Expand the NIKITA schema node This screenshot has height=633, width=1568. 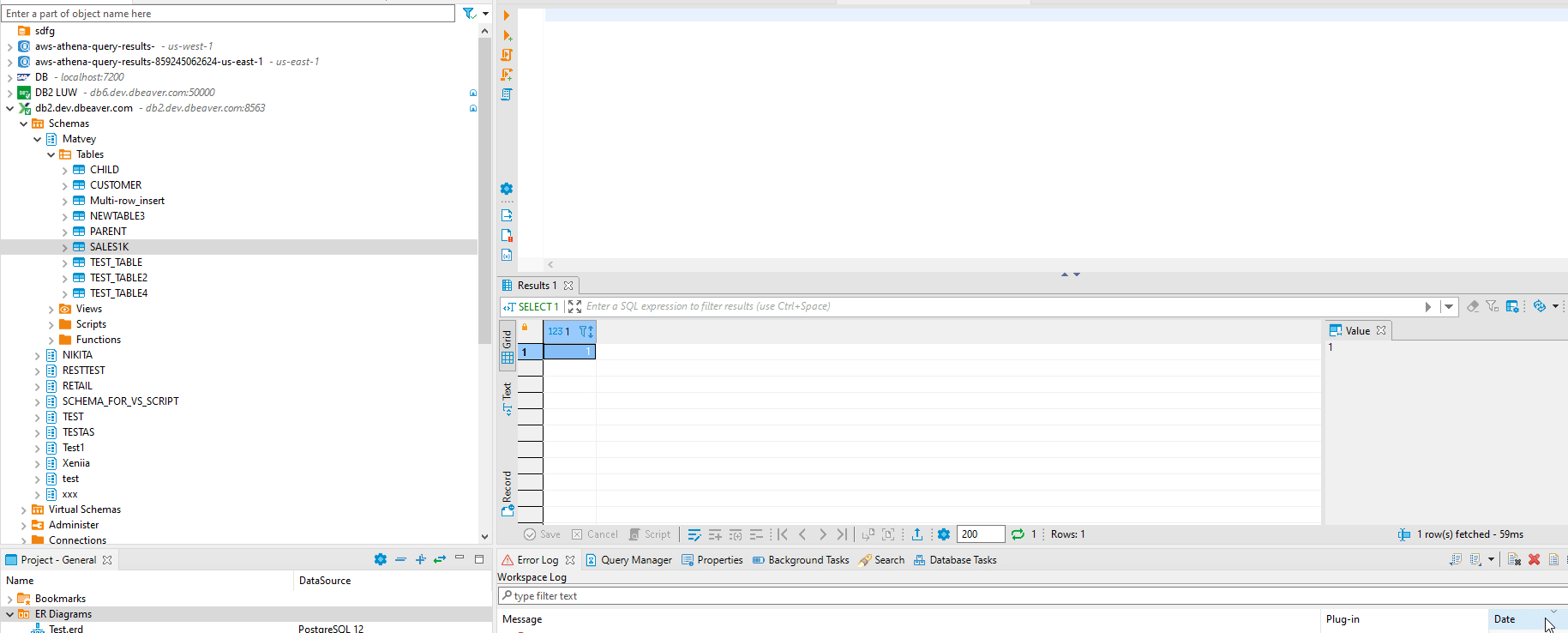(38, 355)
